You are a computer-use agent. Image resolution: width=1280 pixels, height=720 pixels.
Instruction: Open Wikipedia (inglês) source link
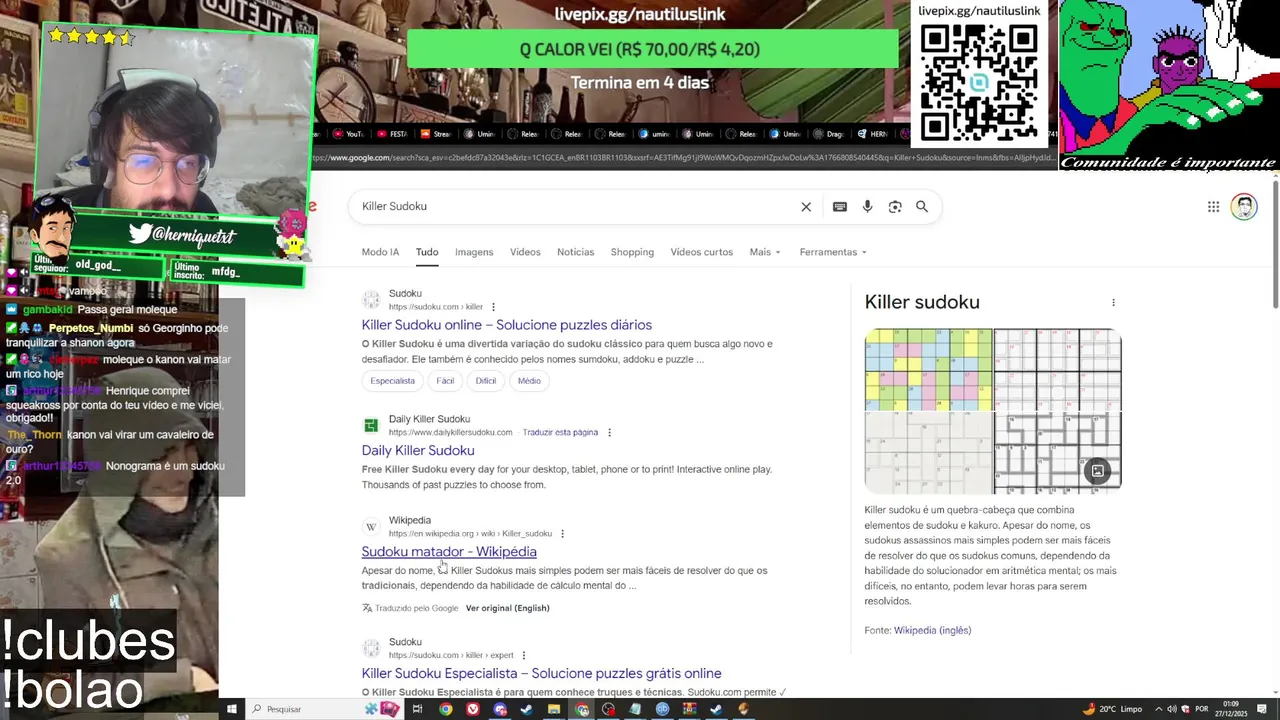[932, 630]
